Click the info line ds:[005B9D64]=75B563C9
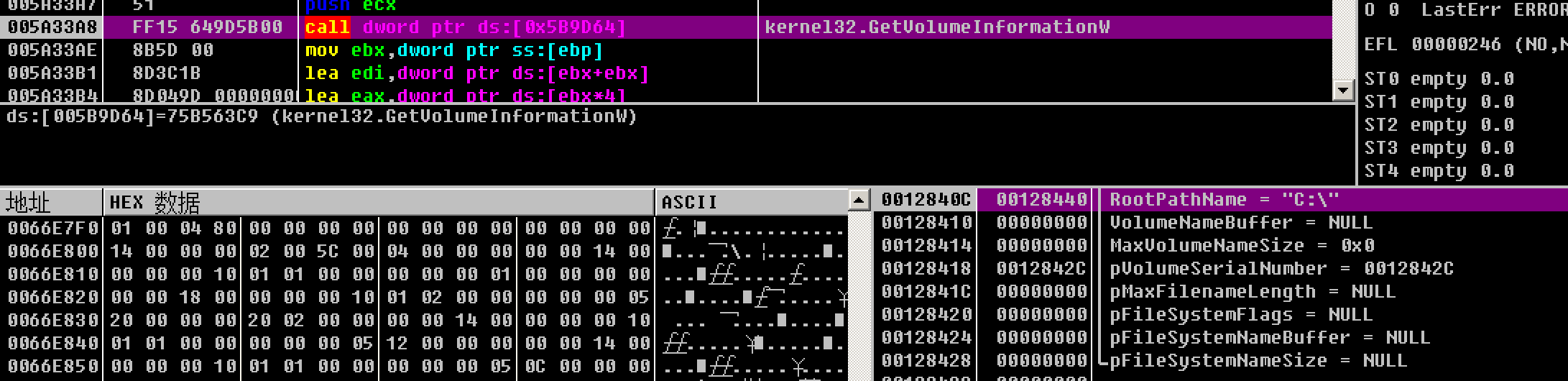This screenshot has height=381, width=1568. click(322, 116)
